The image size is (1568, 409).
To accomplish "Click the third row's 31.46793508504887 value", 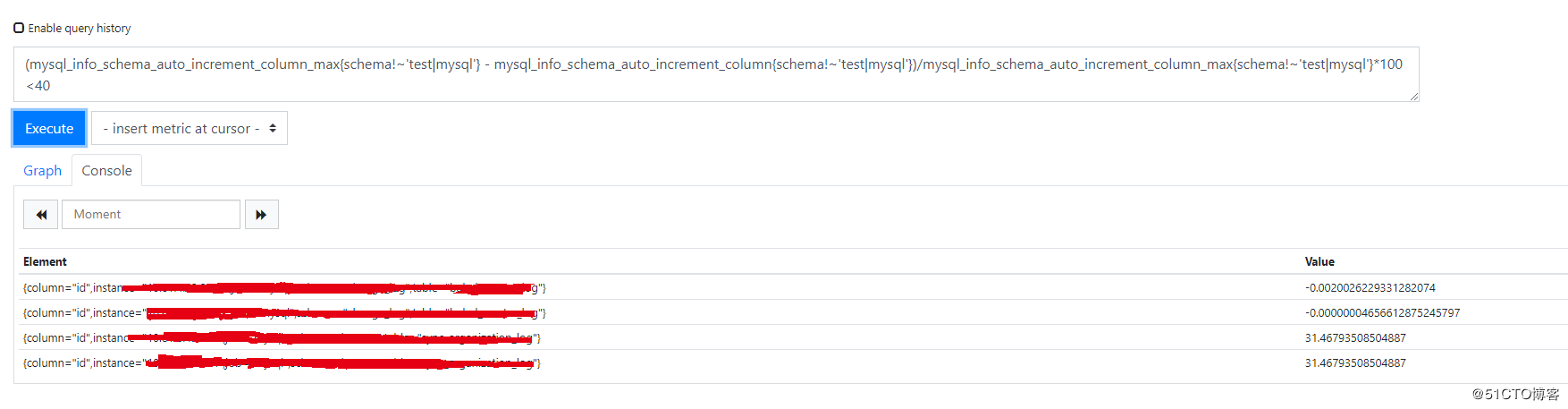I will (1355, 338).
